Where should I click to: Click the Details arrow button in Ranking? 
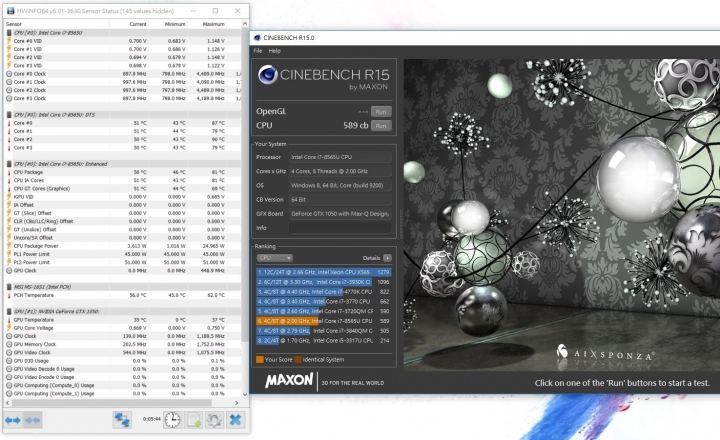(388, 258)
